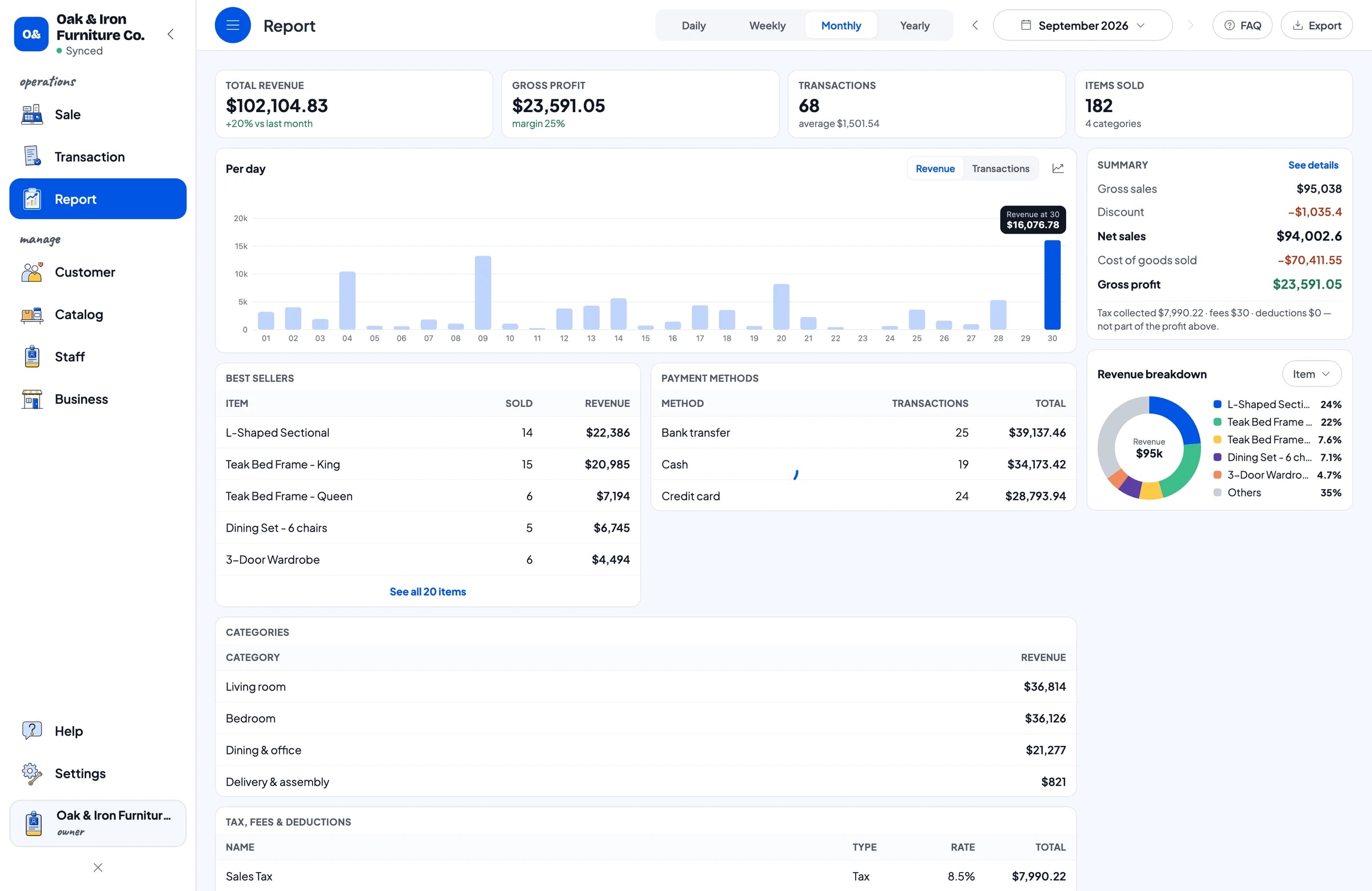Screen dimensions: 1372x891
Task: Select the L-Shaped Sectional best seller row
Action: coord(428,433)
